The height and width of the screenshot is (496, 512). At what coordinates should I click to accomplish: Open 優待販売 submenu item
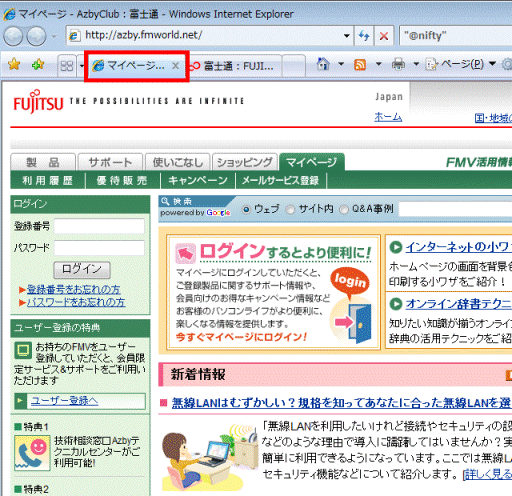(122, 181)
